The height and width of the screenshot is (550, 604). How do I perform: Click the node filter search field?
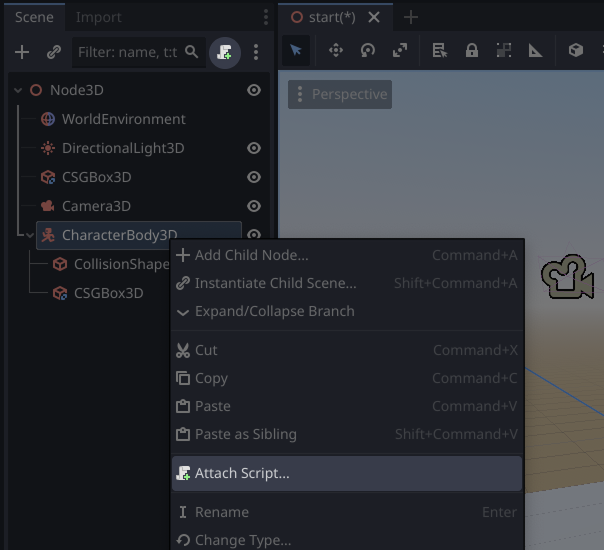128,52
